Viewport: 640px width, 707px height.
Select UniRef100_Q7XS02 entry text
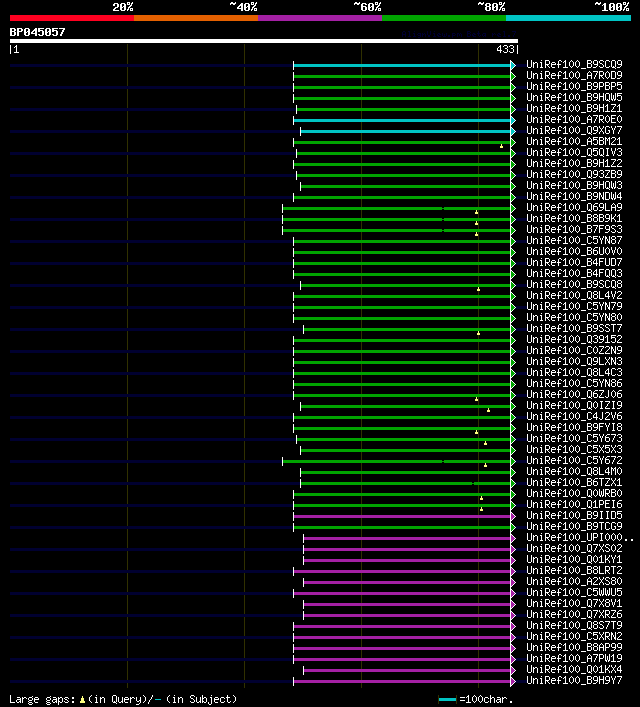tap(574, 548)
